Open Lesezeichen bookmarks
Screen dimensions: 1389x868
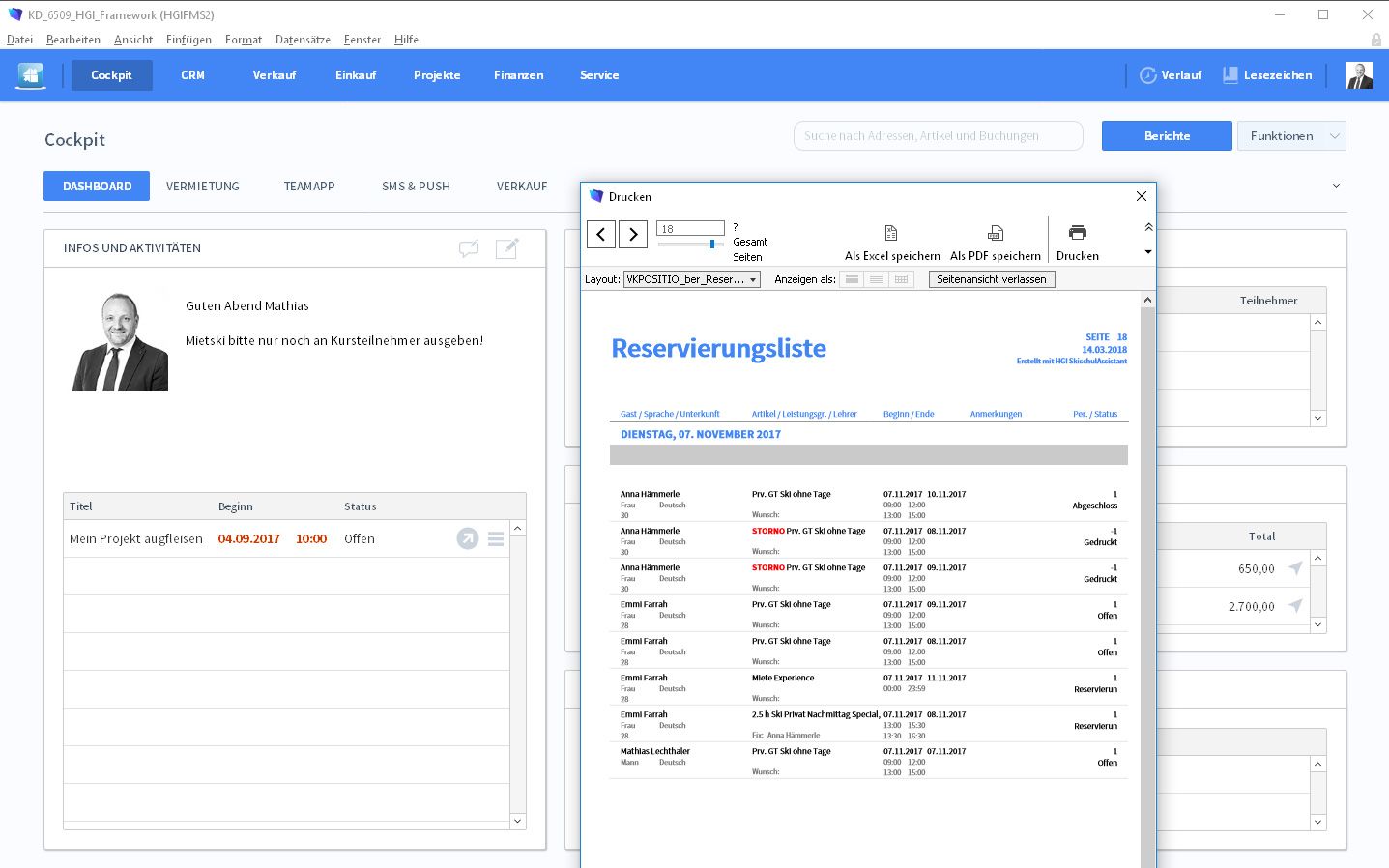click(x=1267, y=75)
